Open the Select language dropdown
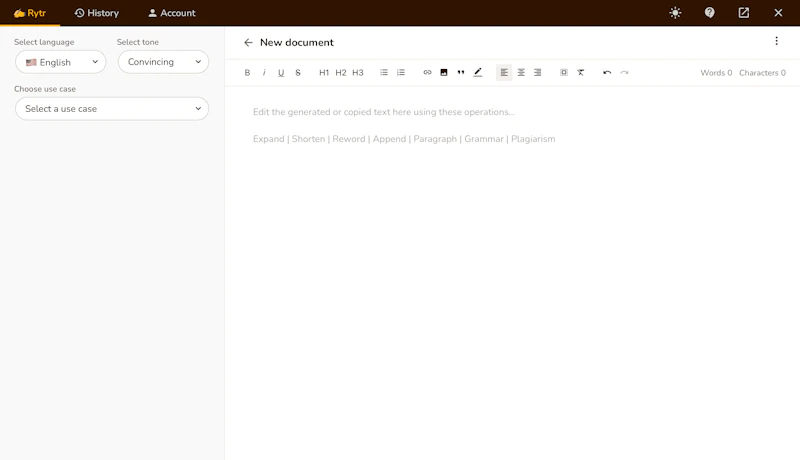The image size is (800, 460). pyautogui.click(x=61, y=62)
